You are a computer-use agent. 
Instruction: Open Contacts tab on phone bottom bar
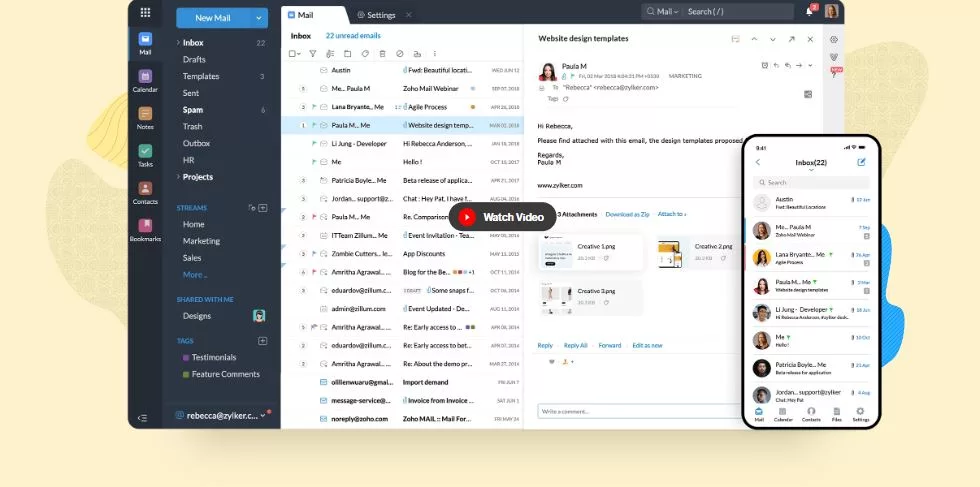811,414
